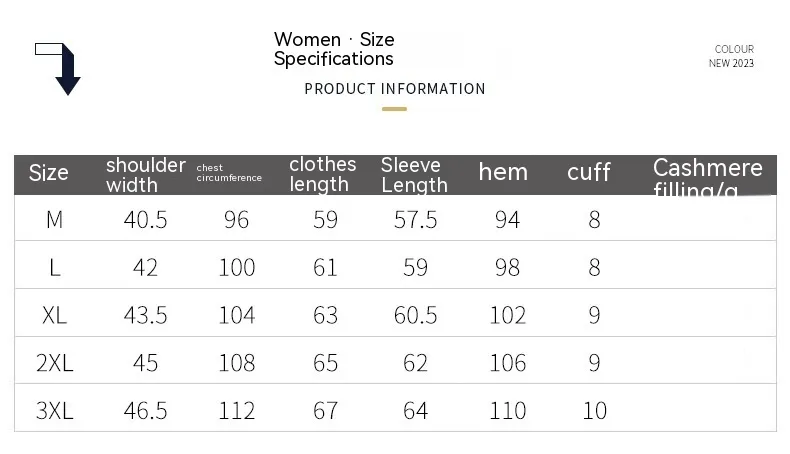Image resolution: width=790 pixels, height=454 pixels.
Task: Click the PRODUCT INFORMATION subtitle
Action: (395, 89)
